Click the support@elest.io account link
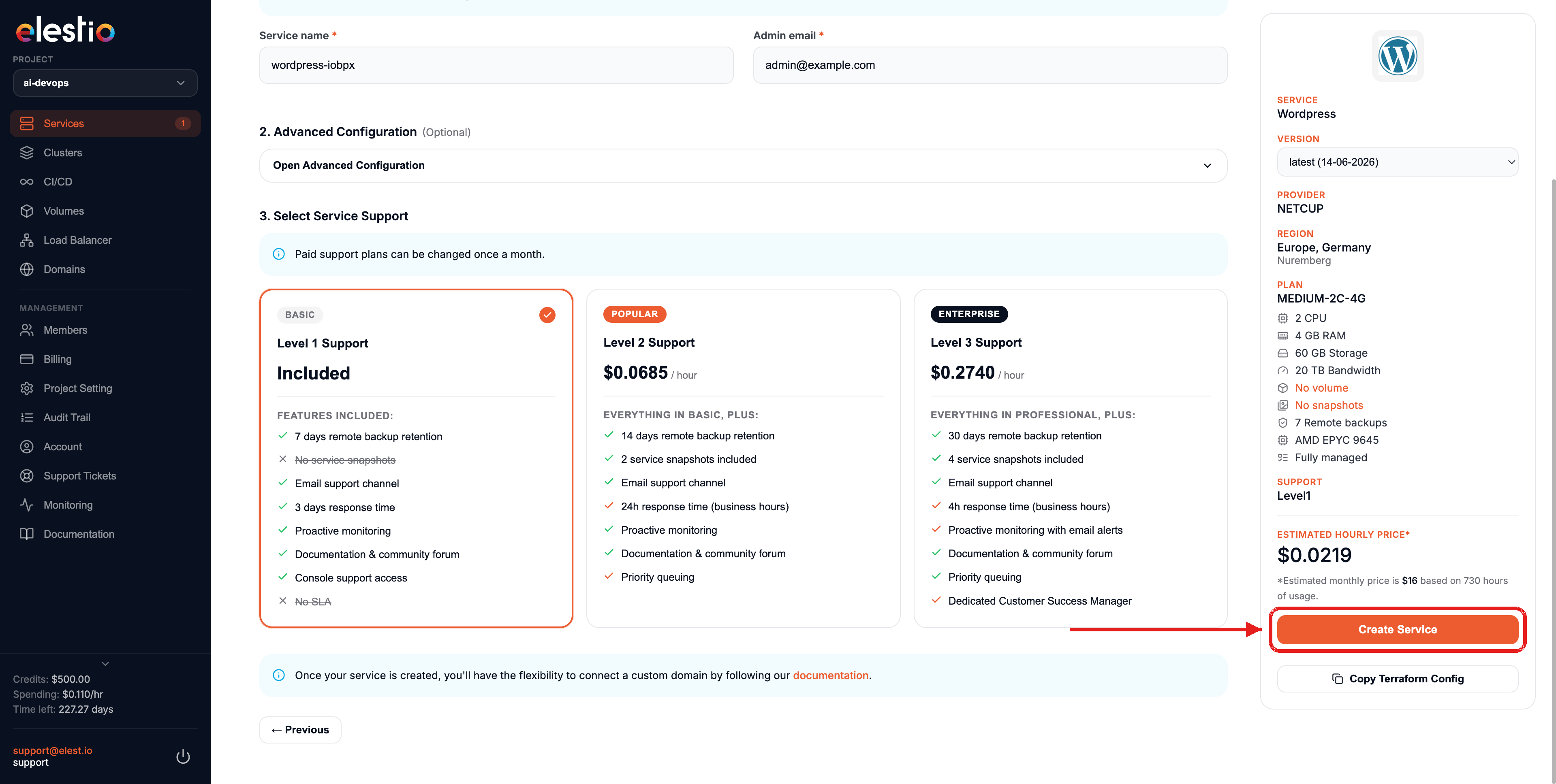 tap(53, 750)
